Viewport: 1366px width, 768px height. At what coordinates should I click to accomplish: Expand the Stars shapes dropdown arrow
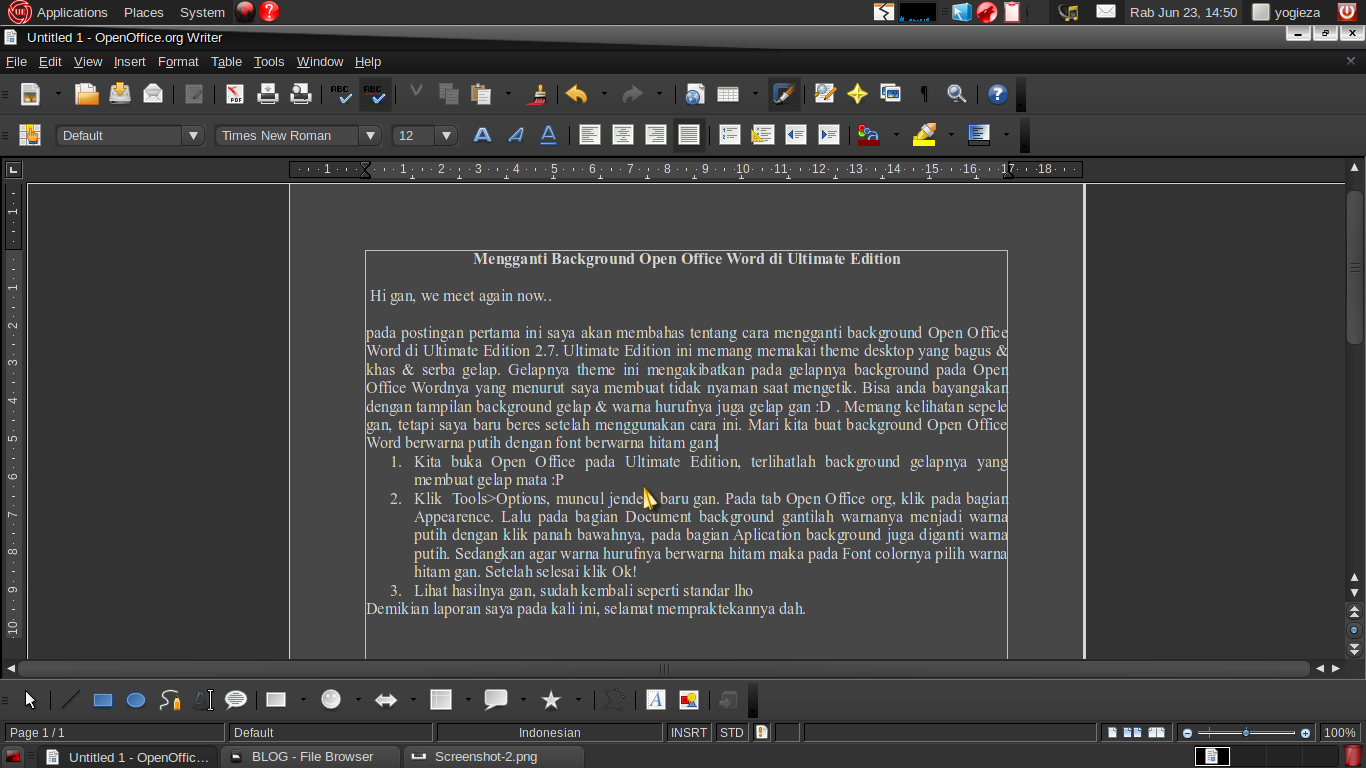pyautogui.click(x=578, y=700)
